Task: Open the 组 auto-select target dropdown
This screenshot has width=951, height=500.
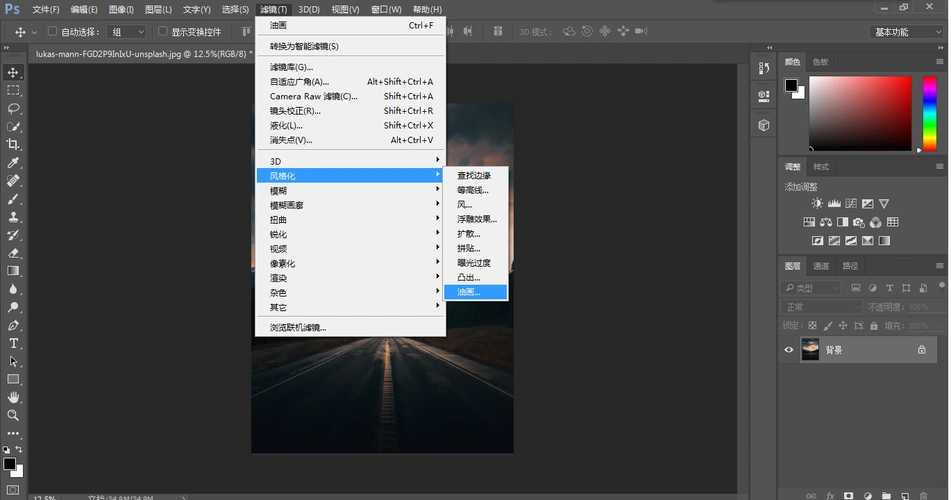Action: (127, 32)
